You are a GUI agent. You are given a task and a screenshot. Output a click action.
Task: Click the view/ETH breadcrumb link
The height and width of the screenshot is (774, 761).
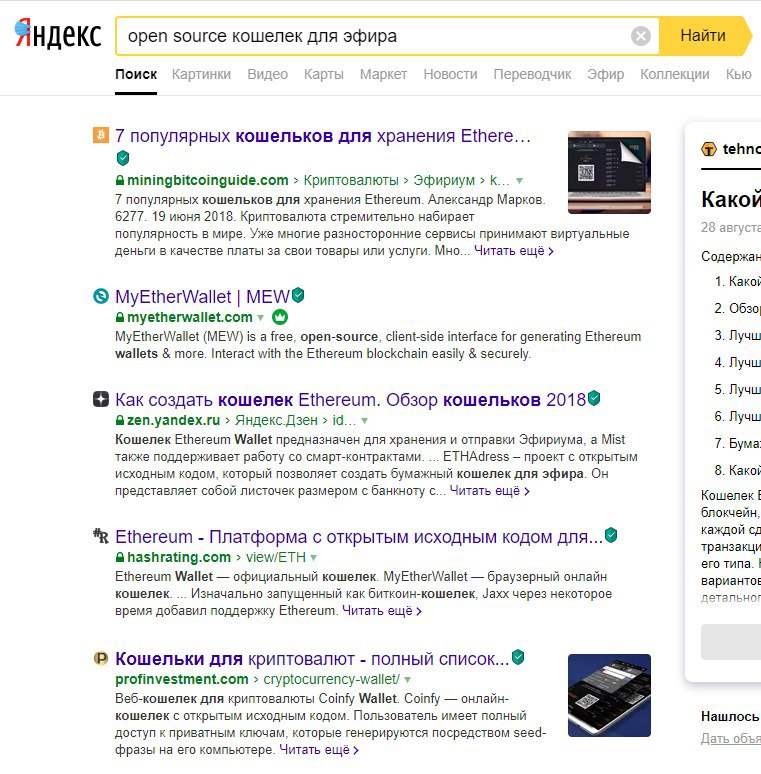click(276, 557)
